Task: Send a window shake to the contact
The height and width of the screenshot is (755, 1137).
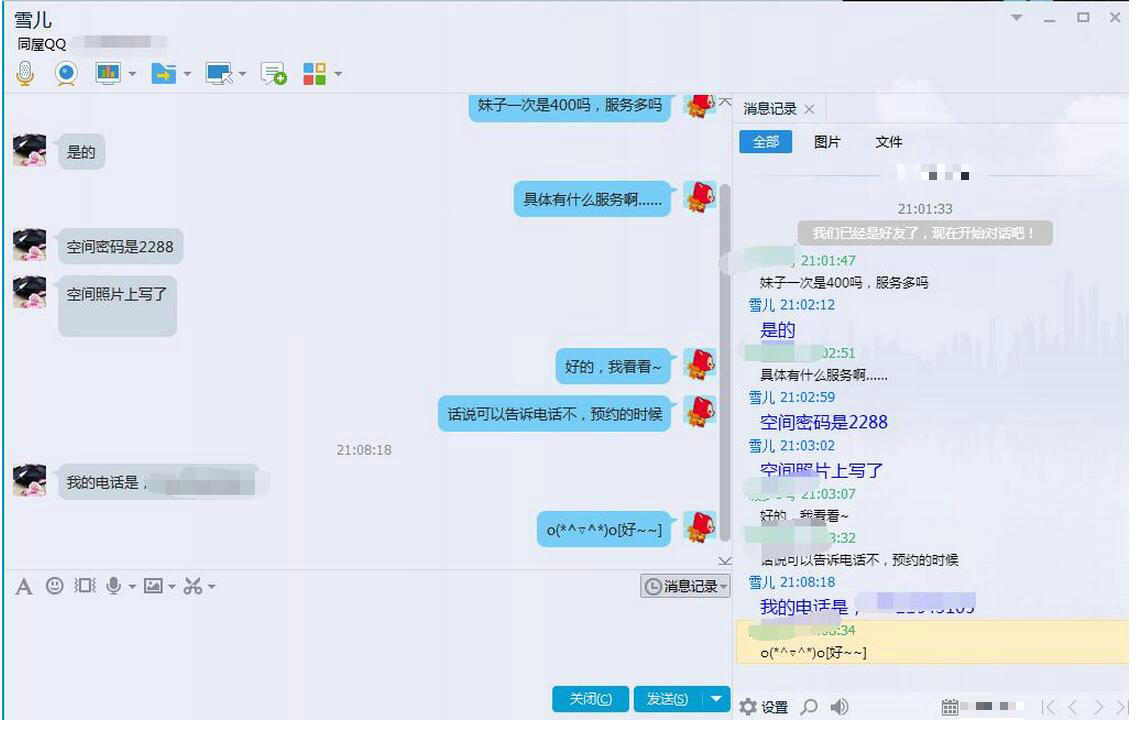Action: pos(85,587)
